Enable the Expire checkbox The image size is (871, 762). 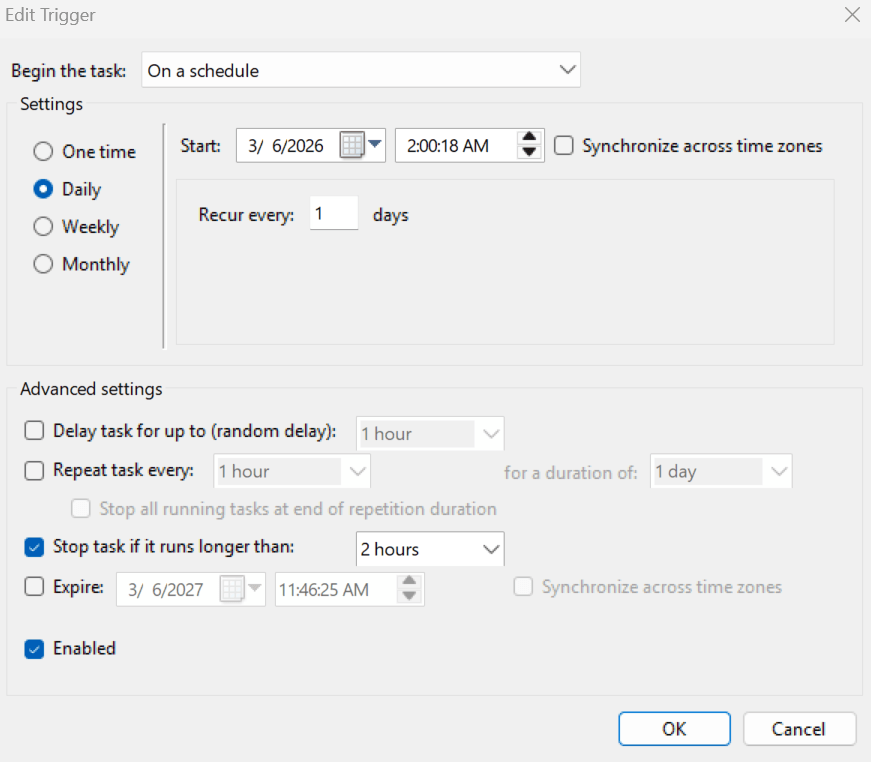[x=34, y=588]
